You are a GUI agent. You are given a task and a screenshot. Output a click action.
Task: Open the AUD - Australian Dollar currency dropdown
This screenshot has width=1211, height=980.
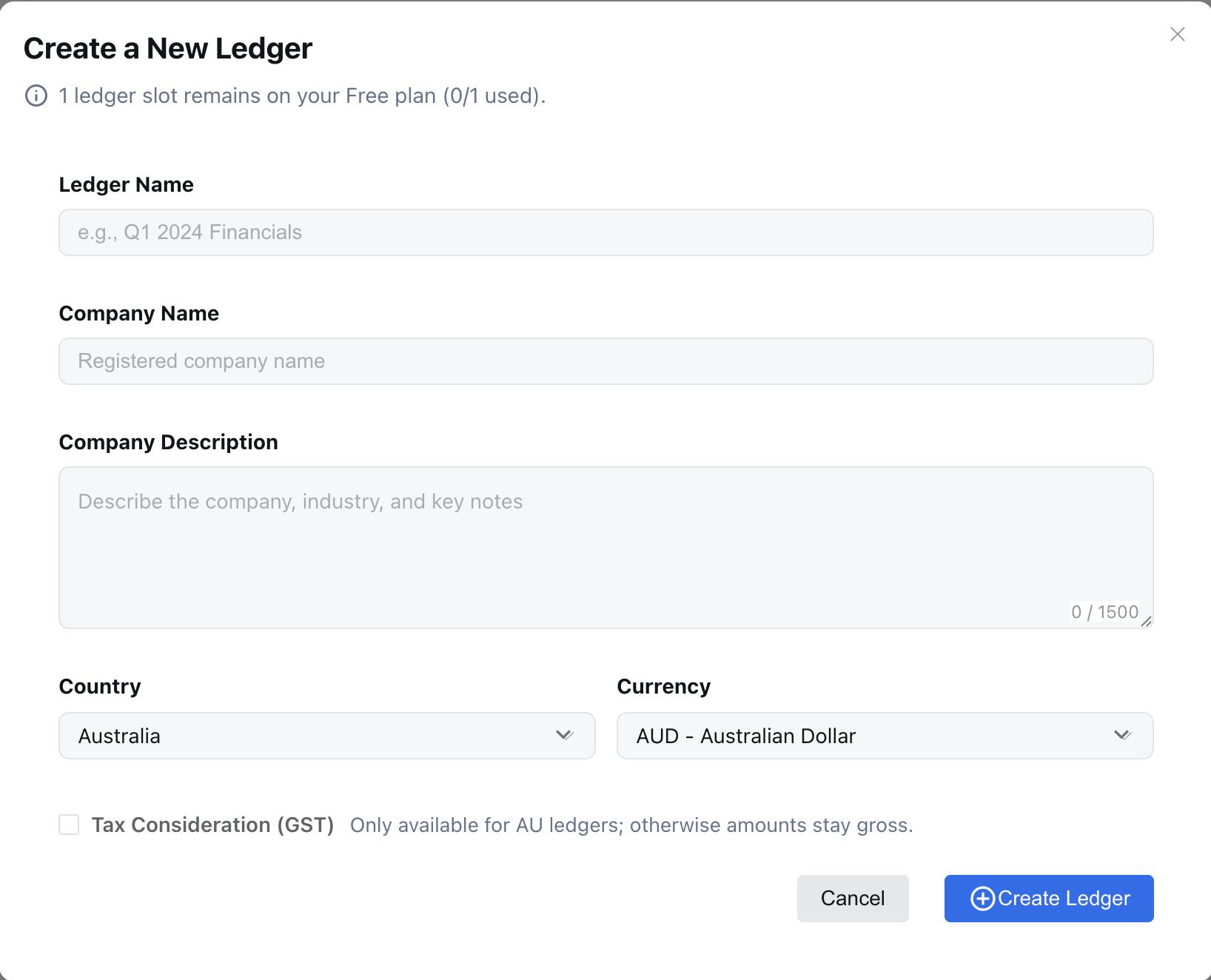tap(885, 735)
